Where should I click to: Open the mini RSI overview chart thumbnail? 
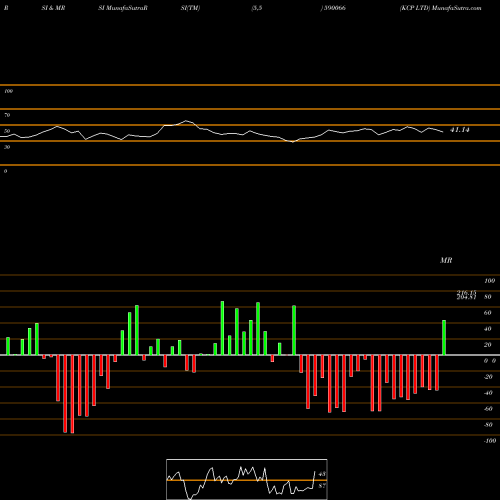click(x=247, y=479)
